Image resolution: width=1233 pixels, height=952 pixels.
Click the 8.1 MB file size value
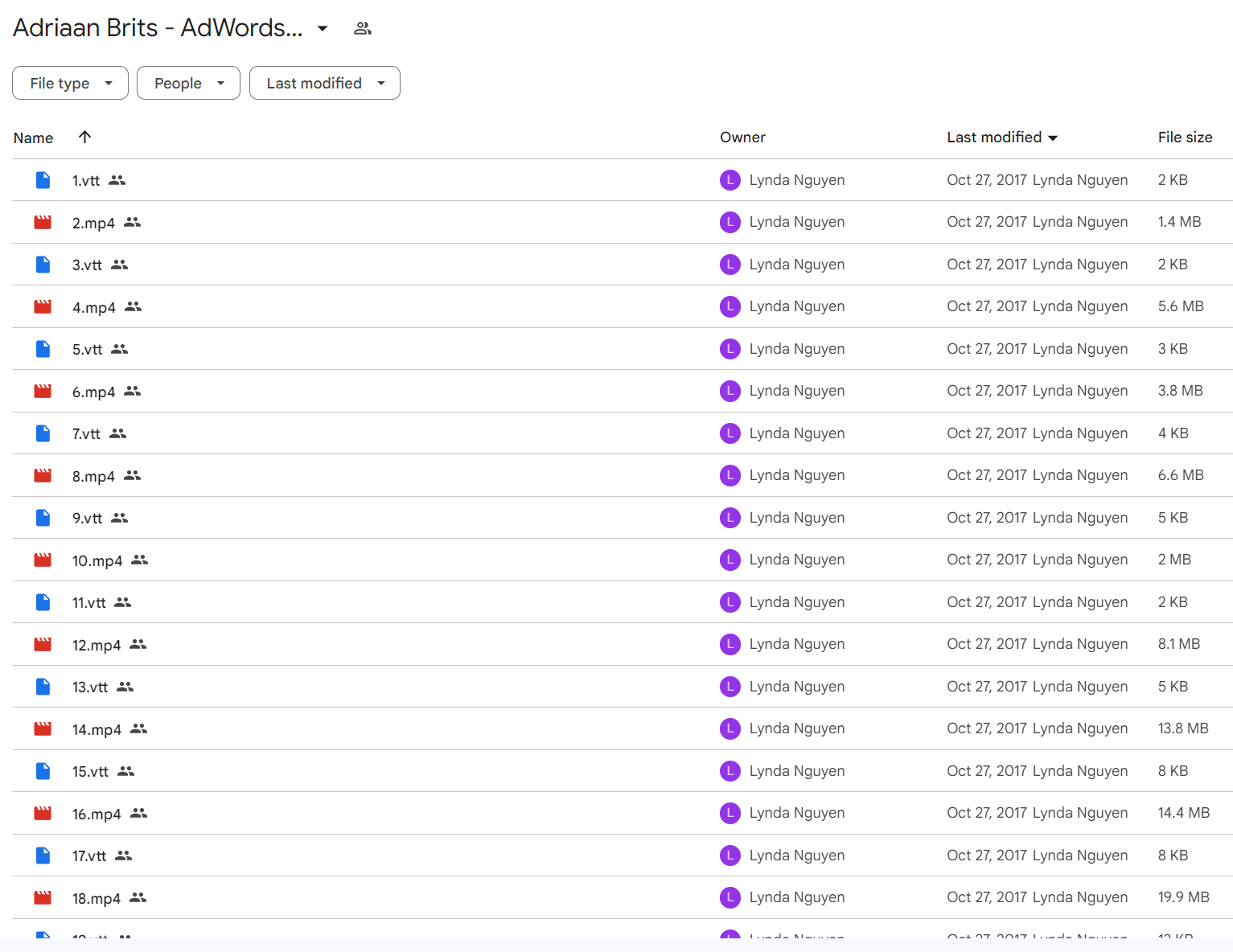point(1179,644)
